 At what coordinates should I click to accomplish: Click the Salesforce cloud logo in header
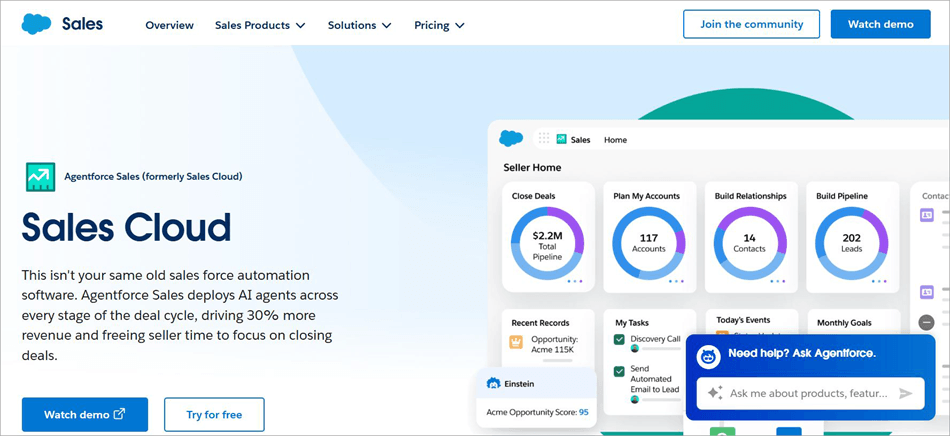pos(36,24)
